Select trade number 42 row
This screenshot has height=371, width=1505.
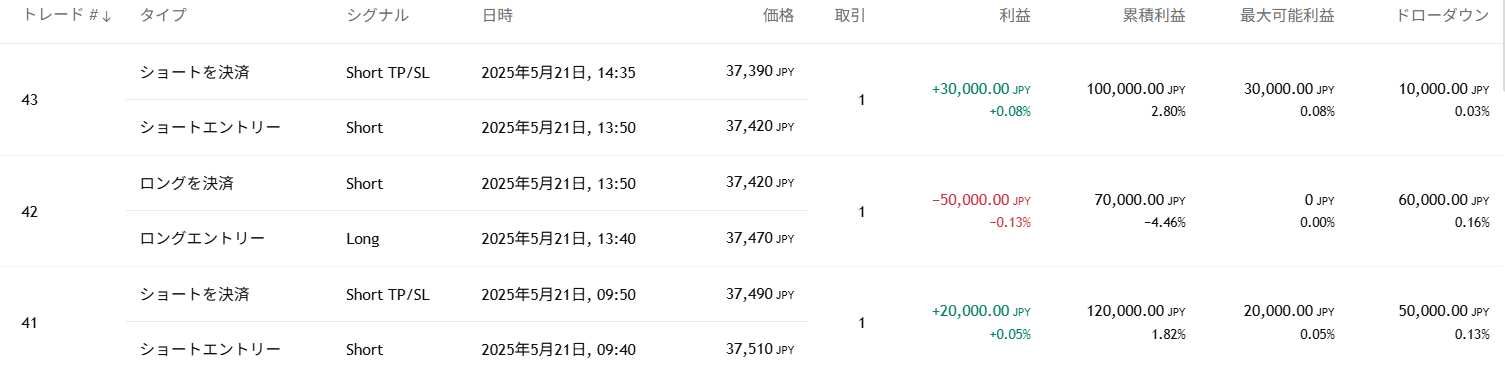click(x=752, y=211)
